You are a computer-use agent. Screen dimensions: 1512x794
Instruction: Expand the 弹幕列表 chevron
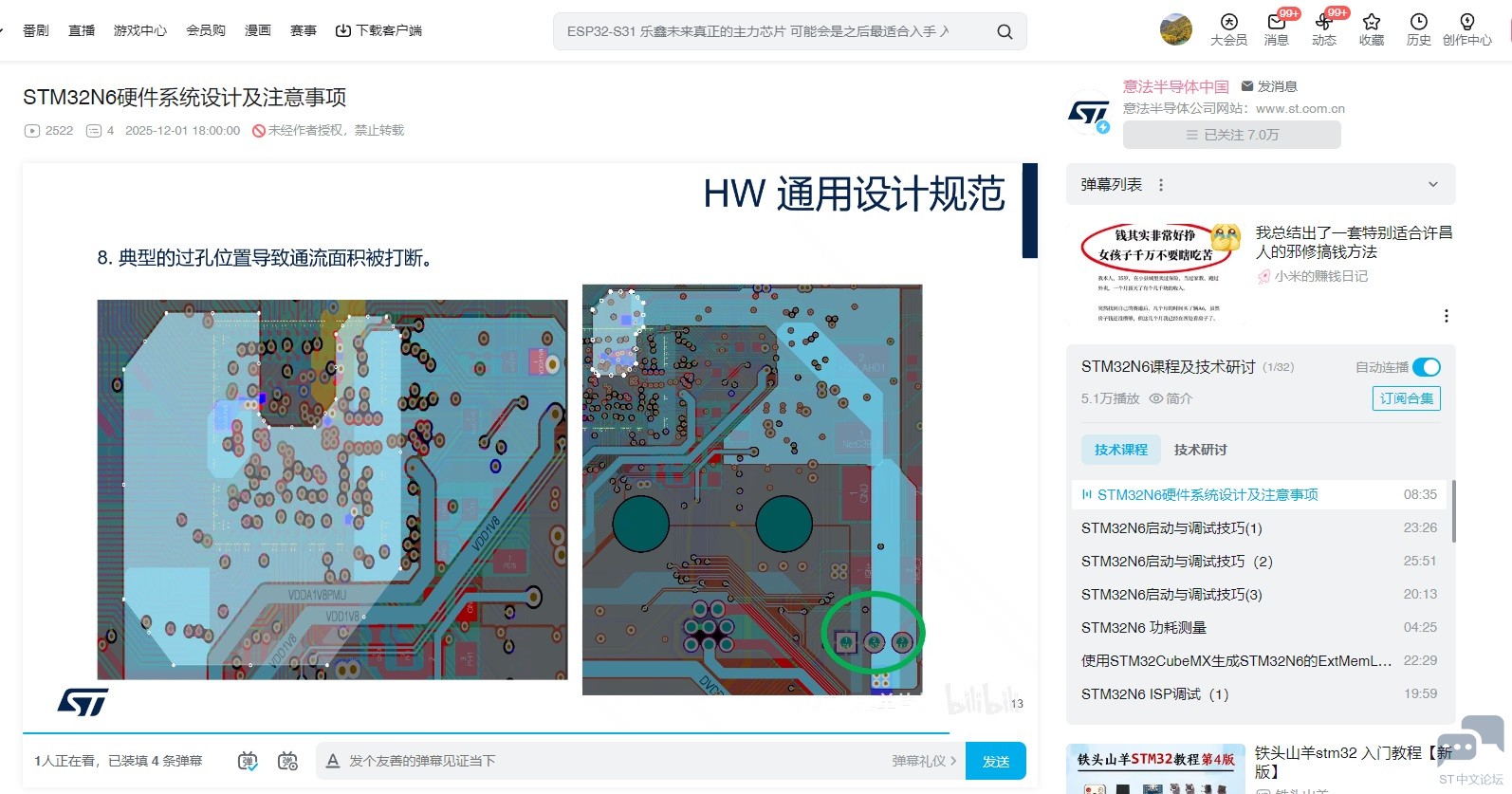pos(1432,185)
